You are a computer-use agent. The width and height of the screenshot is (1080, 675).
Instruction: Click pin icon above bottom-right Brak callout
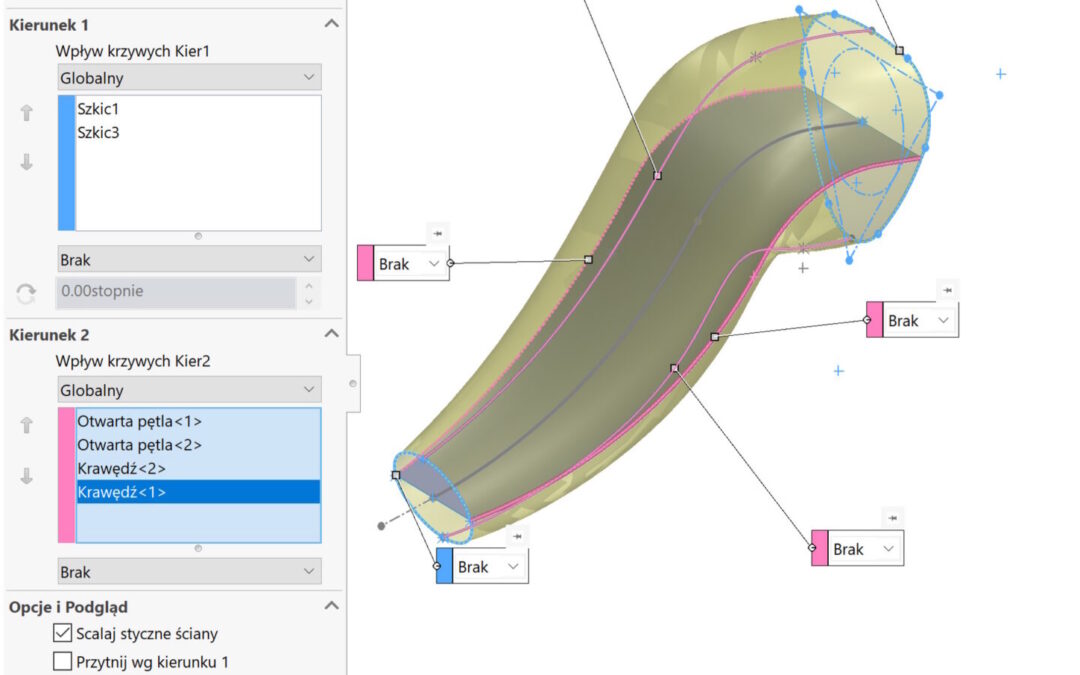[x=891, y=517]
